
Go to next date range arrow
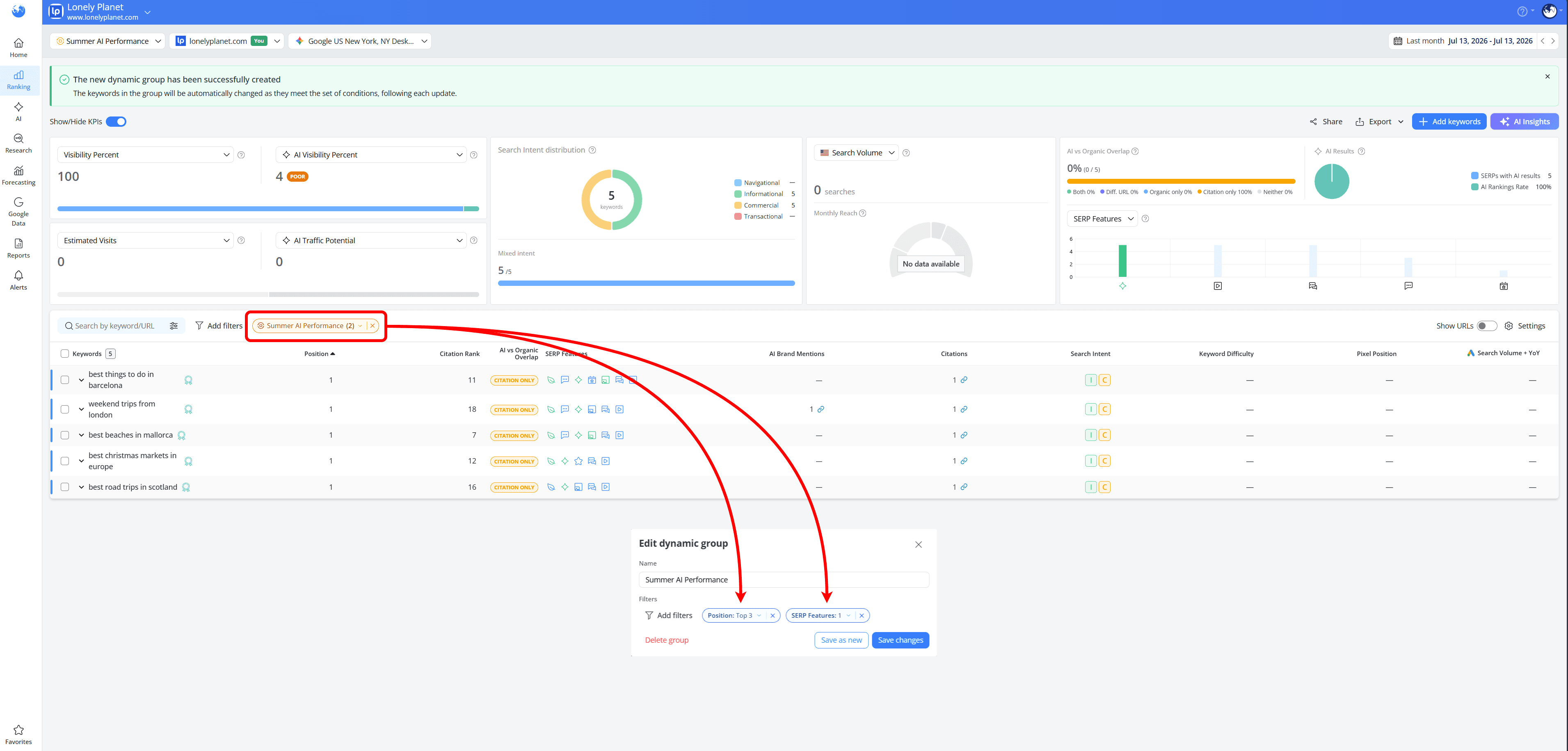(1553, 41)
